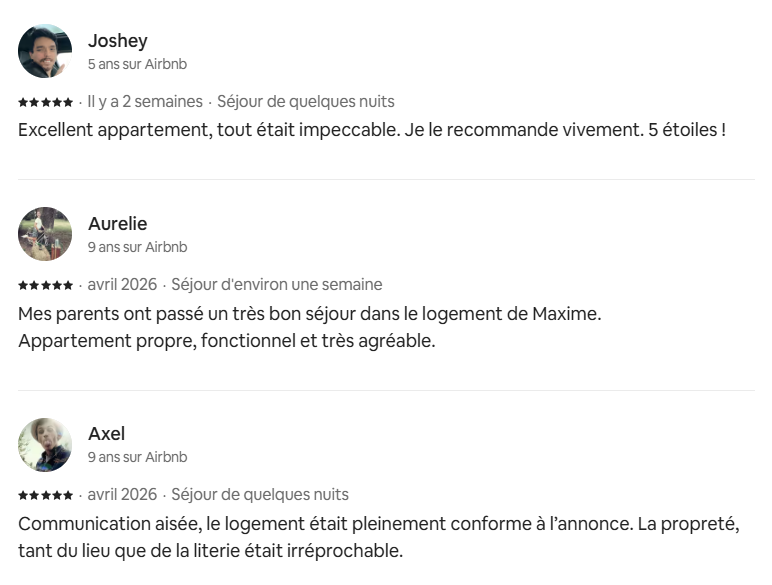Click 'avril 2026' date on Axel's review
The width and height of the screenshot is (772, 585).
pos(122,494)
